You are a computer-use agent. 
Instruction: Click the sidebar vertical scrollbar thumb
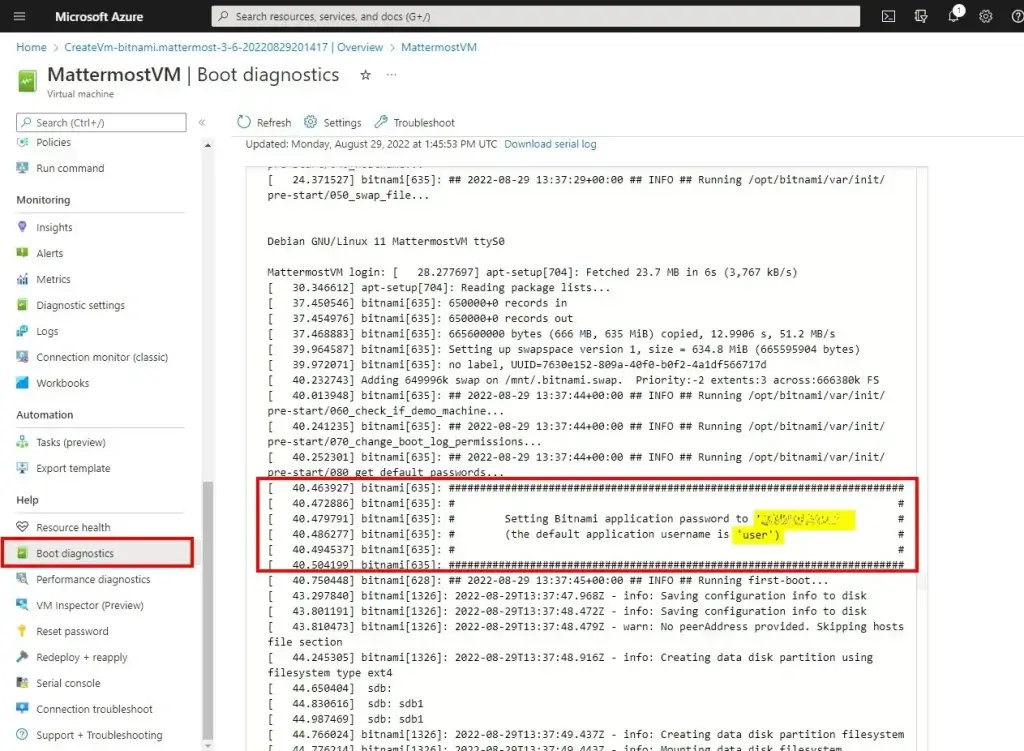click(208, 611)
